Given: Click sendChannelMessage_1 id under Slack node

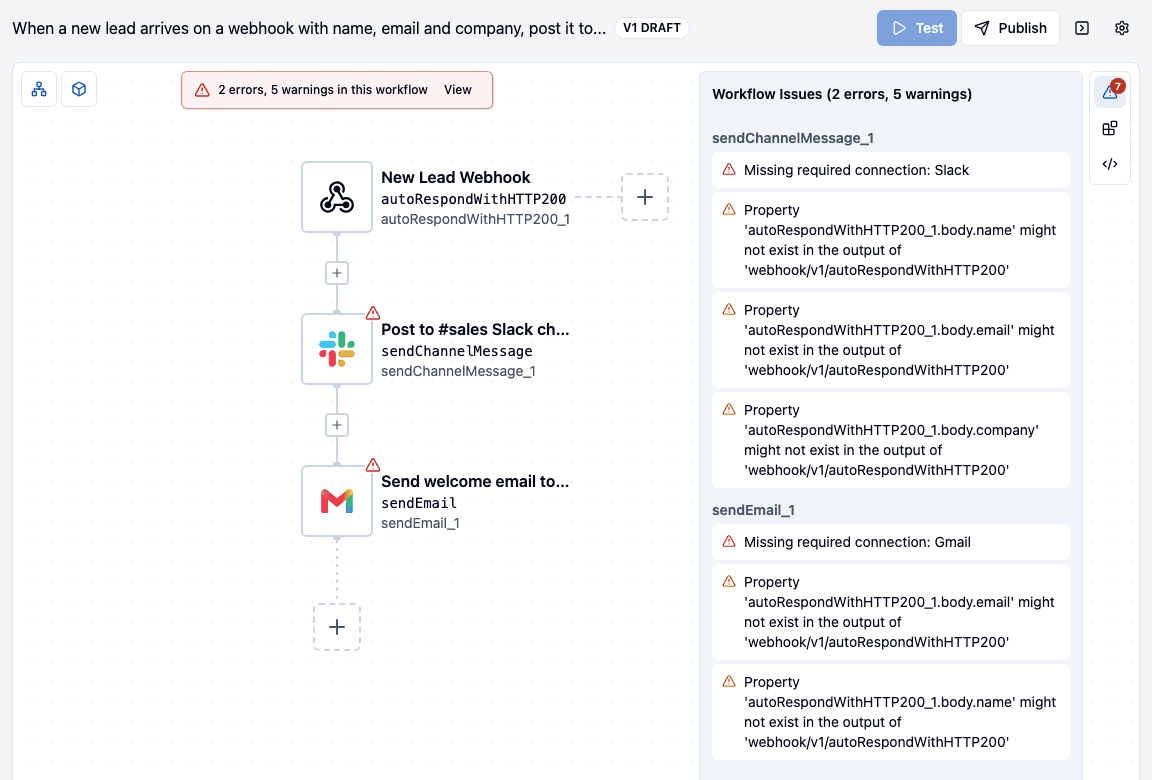Looking at the screenshot, I should click(x=458, y=371).
